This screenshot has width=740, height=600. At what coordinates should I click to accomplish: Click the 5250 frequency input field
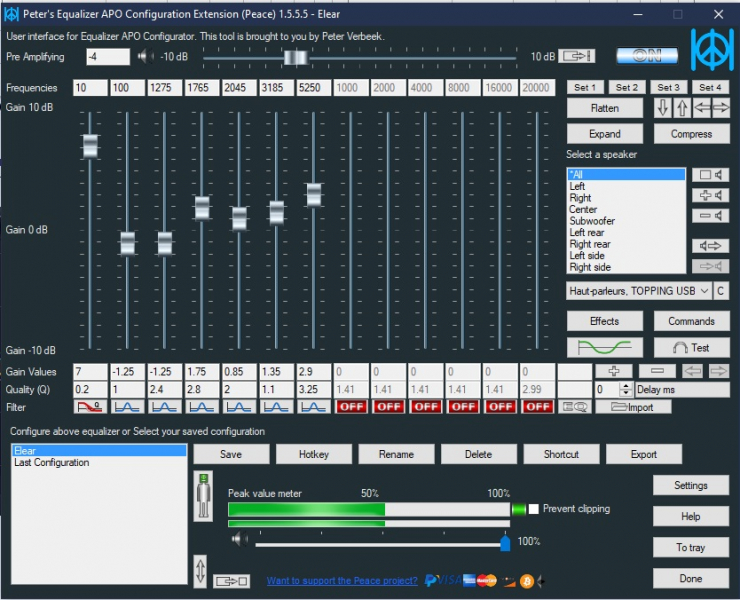313,88
